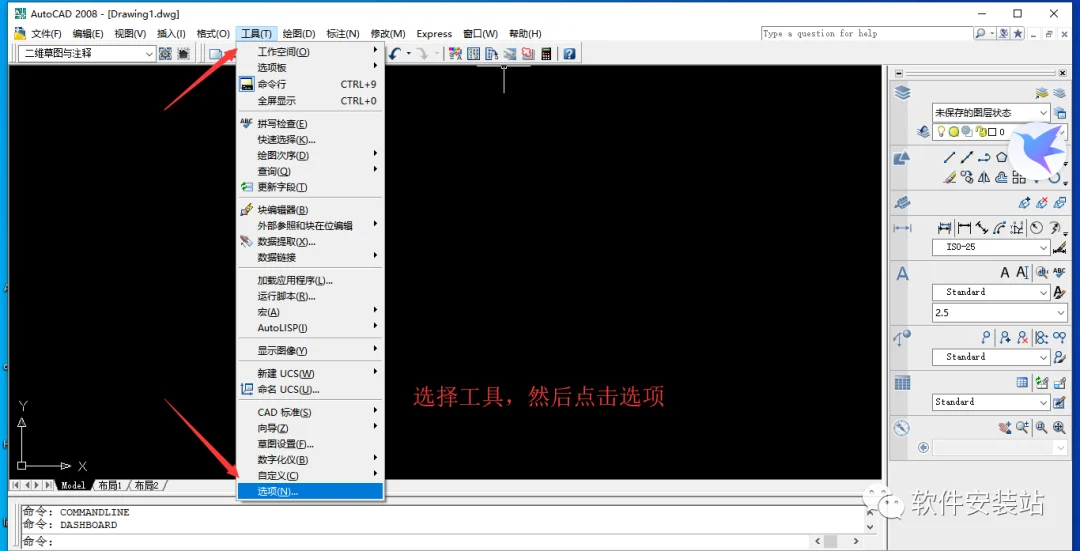The height and width of the screenshot is (551, 1080).
Task: Select the Array tool in dashboard
Action: 1019,177
